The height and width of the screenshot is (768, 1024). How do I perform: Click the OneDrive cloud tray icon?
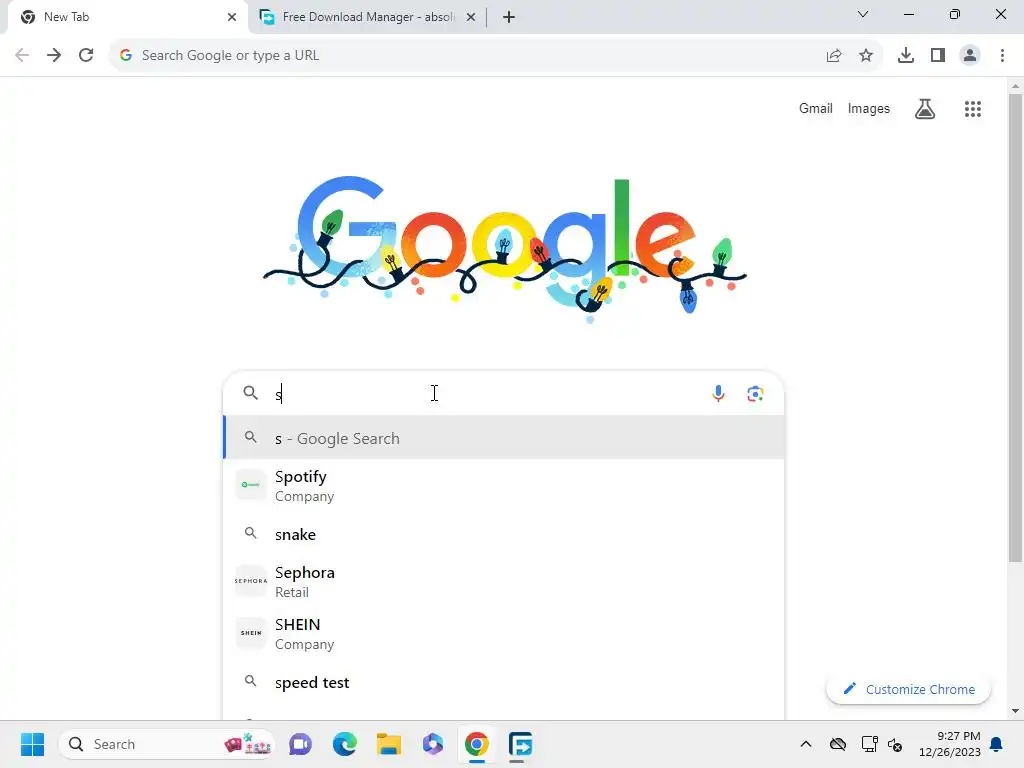(838, 744)
